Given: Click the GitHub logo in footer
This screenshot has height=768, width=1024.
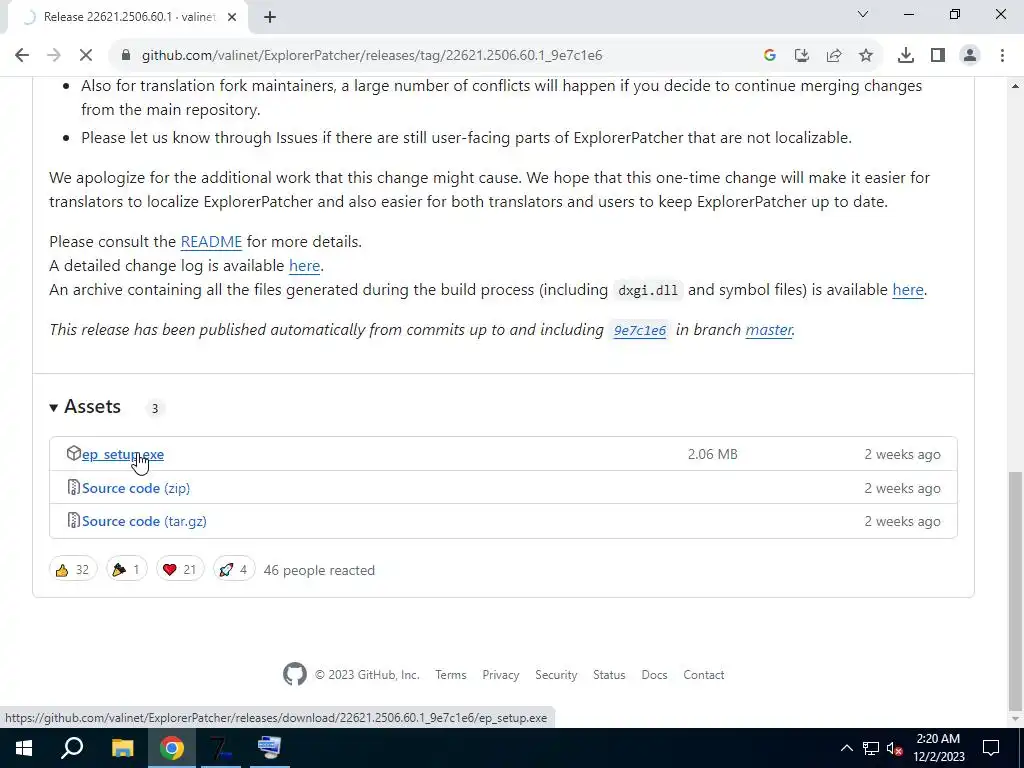Looking at the screenshot, I should pyautogui.click(x=295, y=675).
